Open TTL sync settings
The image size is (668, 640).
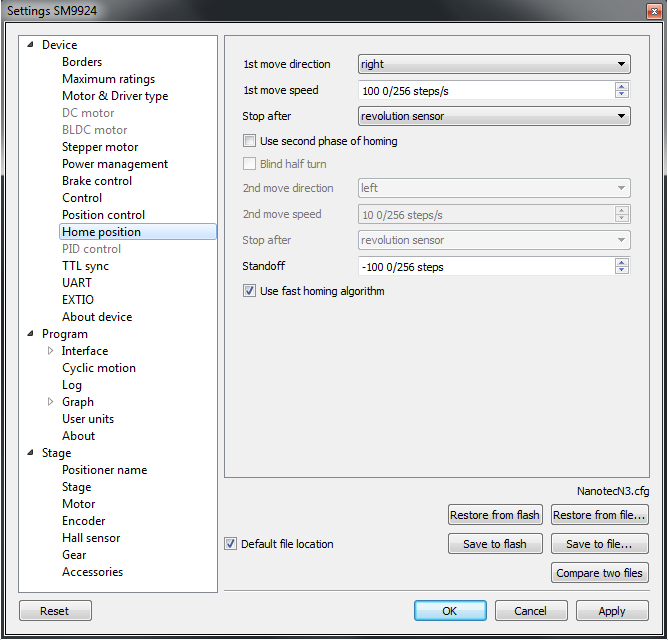point(85,266)
